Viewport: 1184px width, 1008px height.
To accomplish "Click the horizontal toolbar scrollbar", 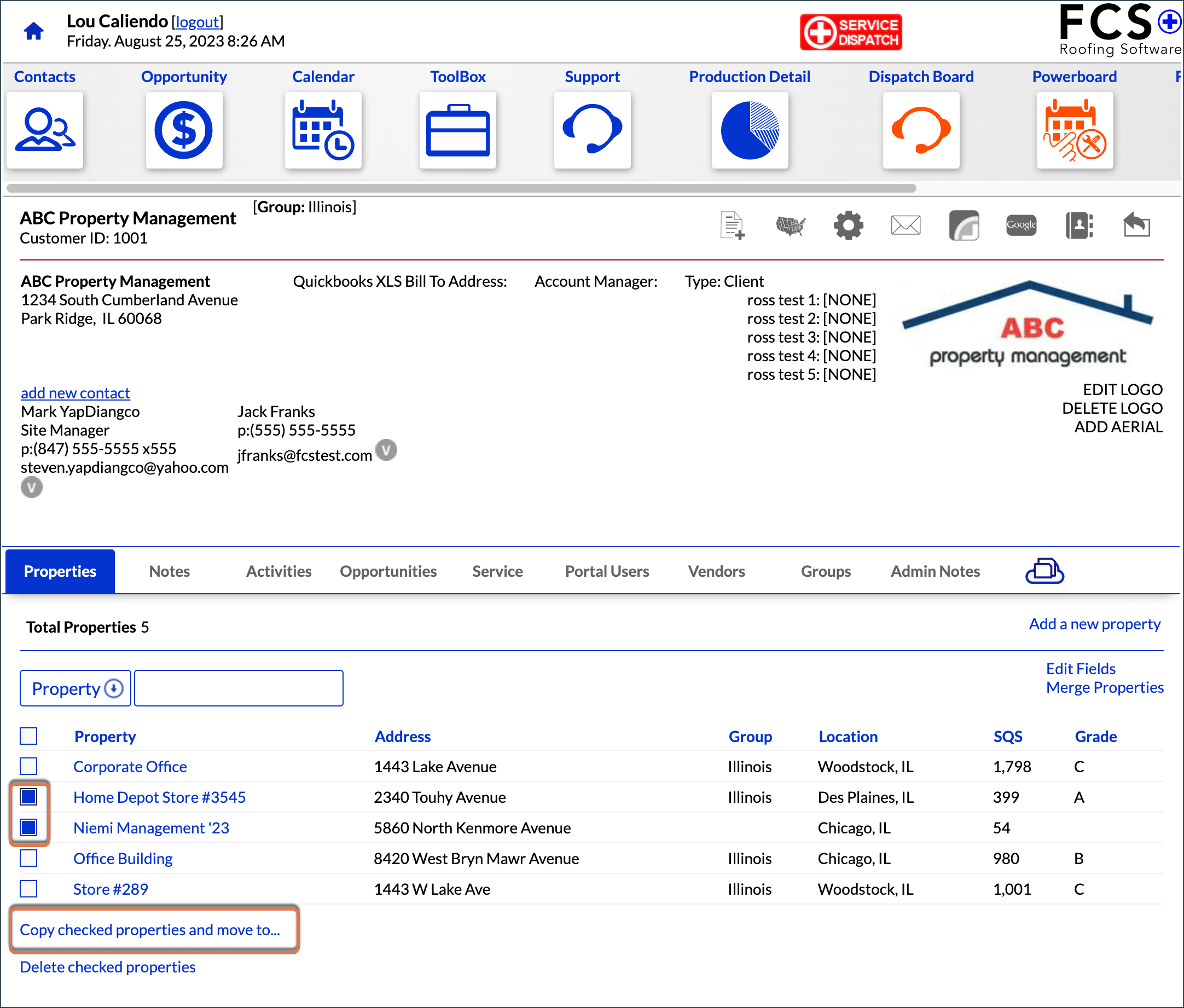I will coord(461,188).
